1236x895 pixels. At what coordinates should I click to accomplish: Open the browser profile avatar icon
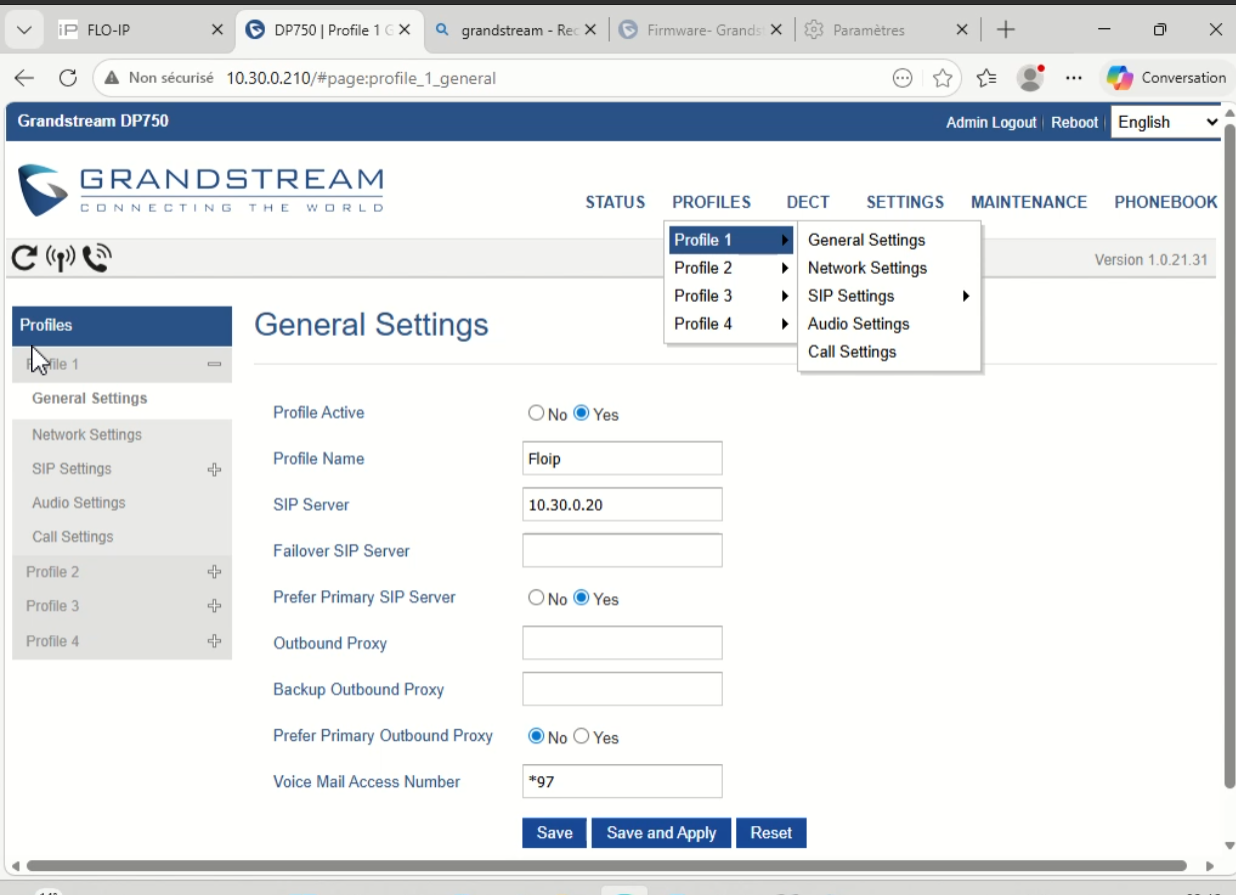click(x=1030, y=78)
